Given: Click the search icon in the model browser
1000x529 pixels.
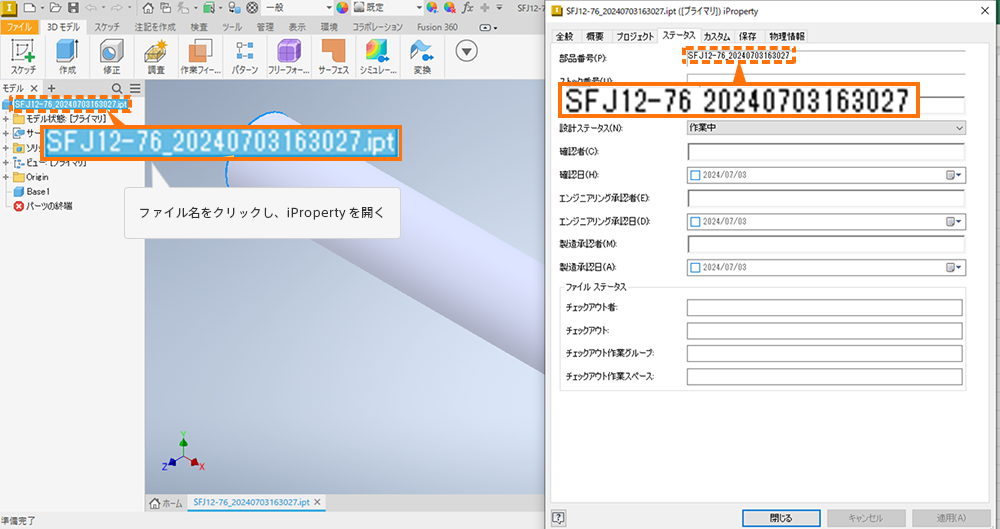Looking at the screenshot, I should point(117,89).
